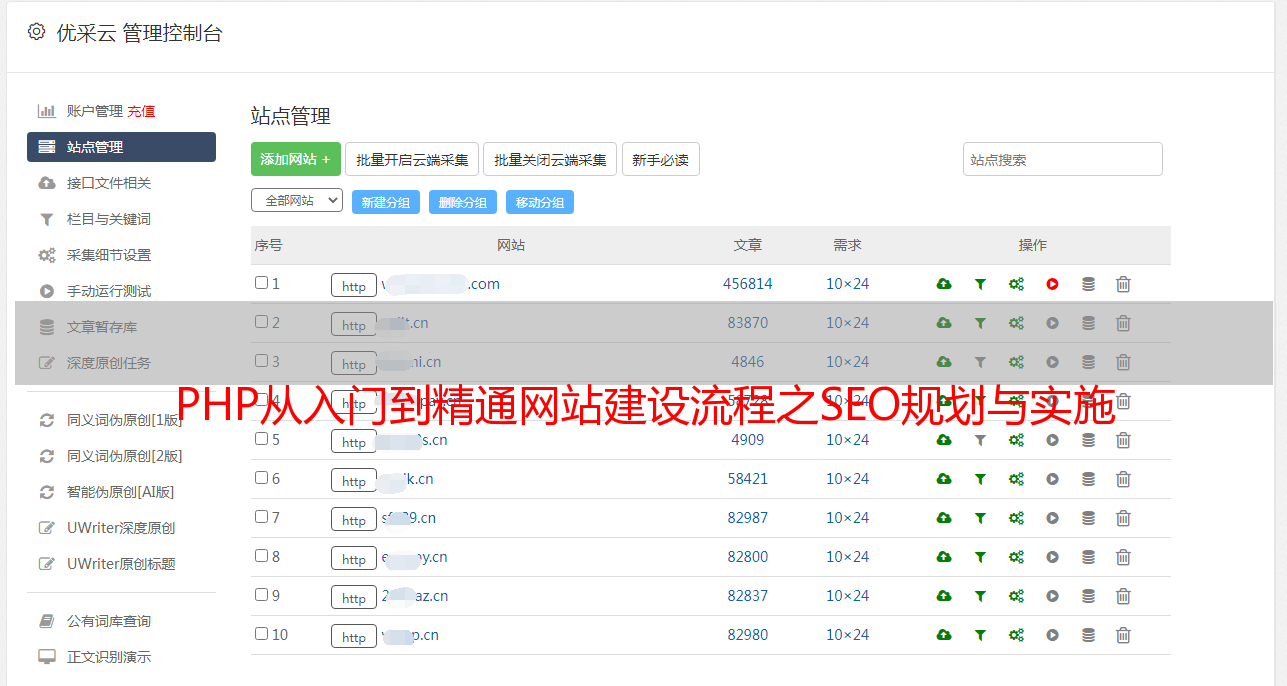Click the 移动分组 button

click(x=540, y=202)
